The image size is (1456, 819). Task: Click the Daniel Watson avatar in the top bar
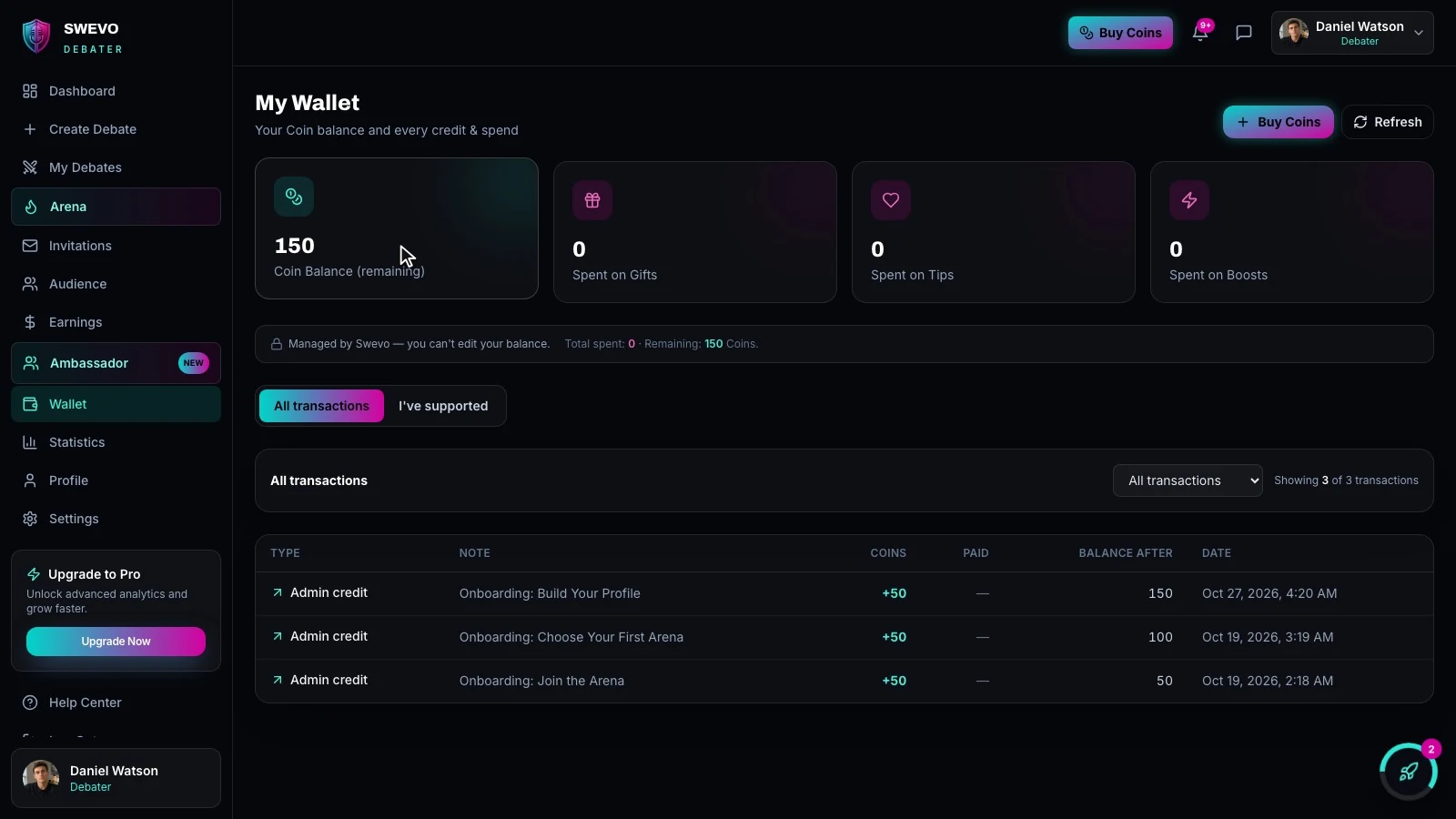coord(1294,33)
